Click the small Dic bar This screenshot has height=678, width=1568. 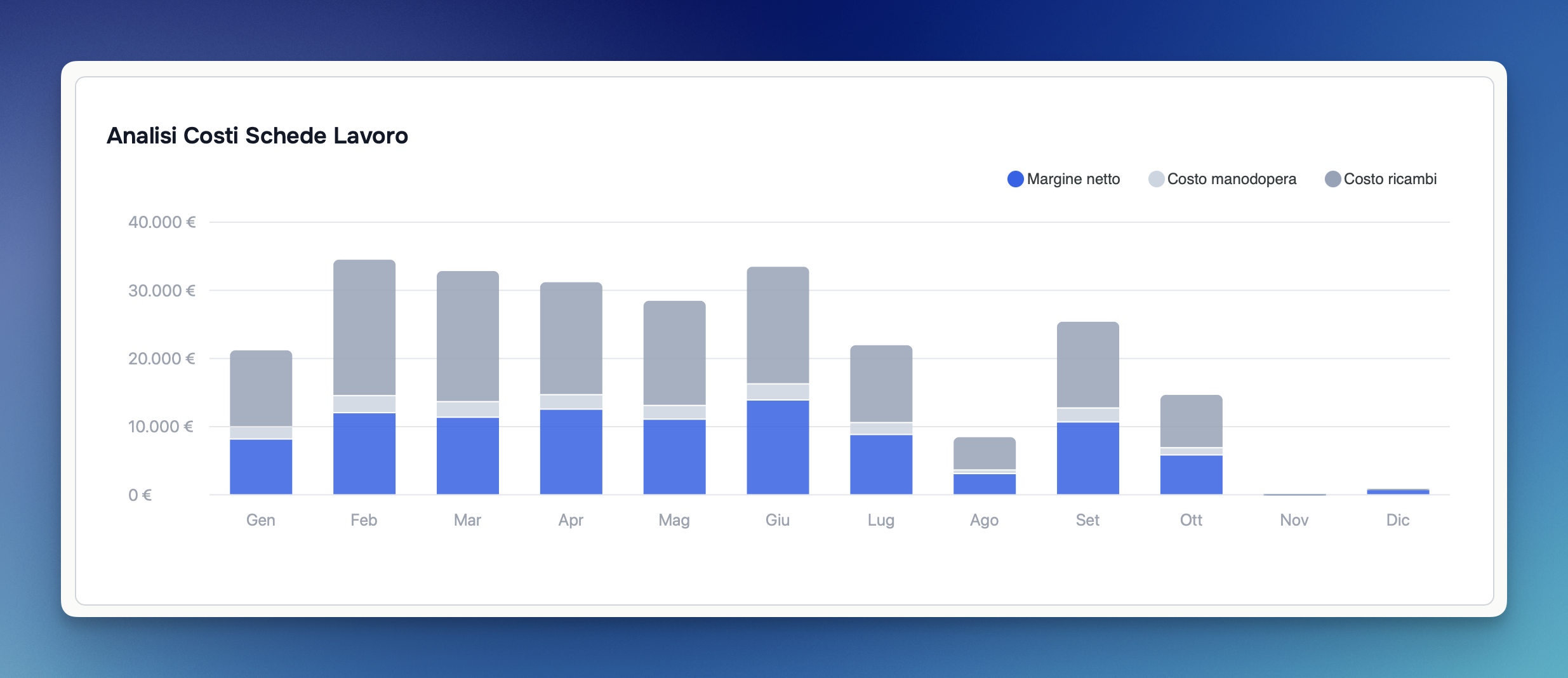tap(1398, 491)
